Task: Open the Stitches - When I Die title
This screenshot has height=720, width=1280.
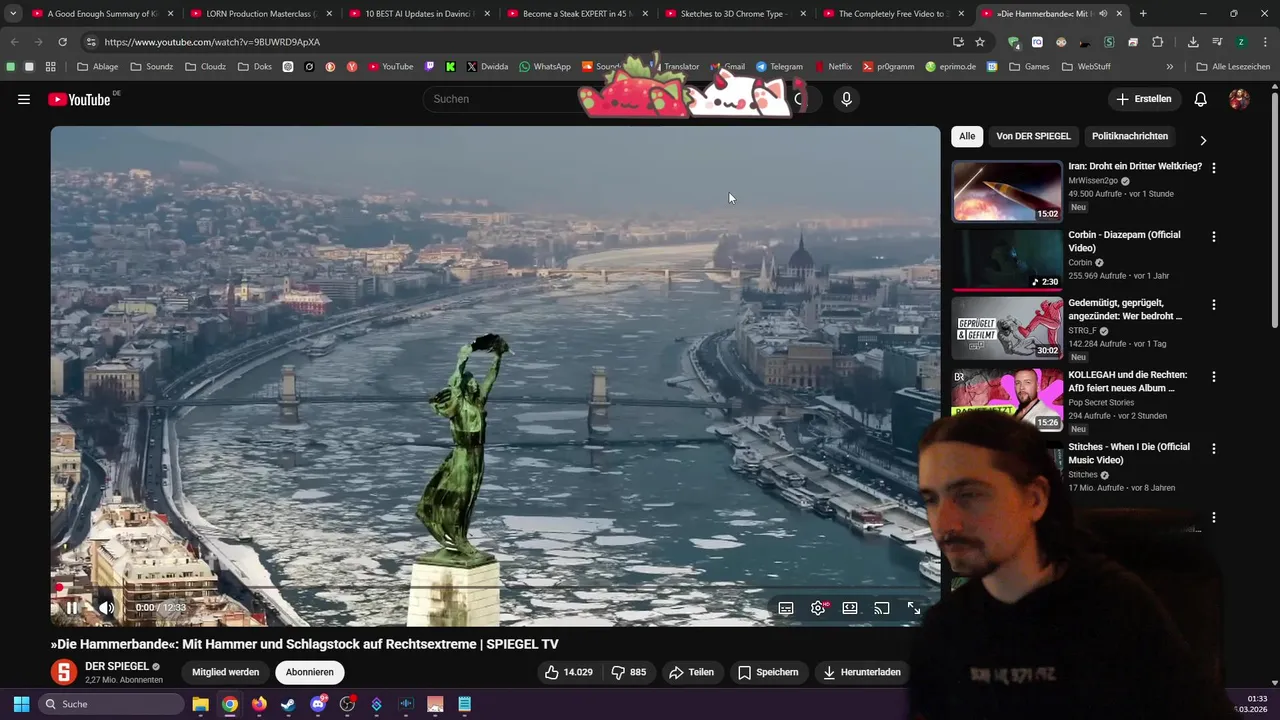Action: coord(1129,453)
